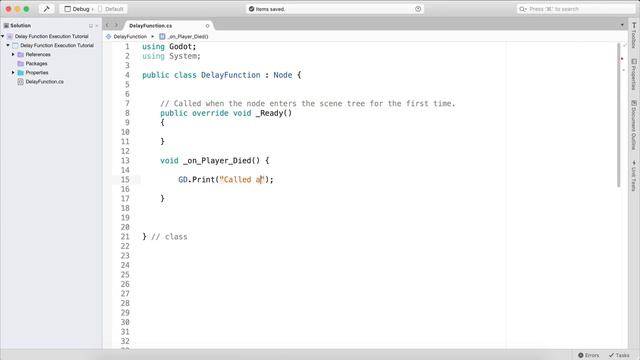The image size is (640, 360).
Task: Open DelayFunction.cs in the solution tree
Action: [44, 82]
